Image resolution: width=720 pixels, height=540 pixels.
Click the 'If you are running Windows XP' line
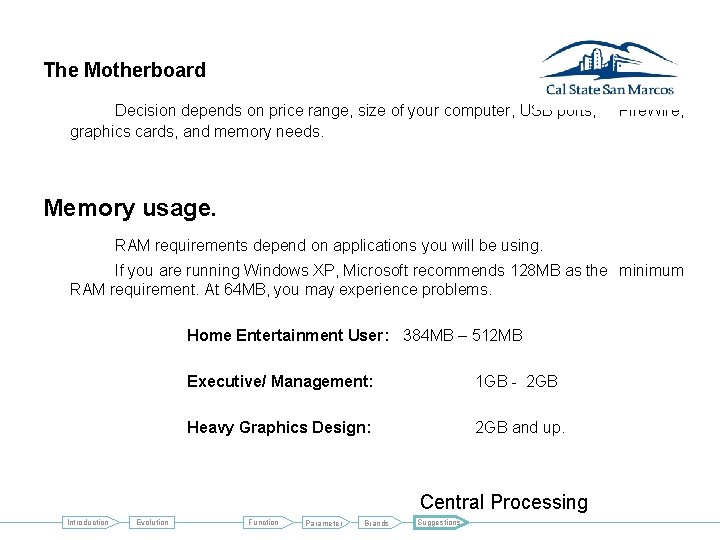point(399,270)
